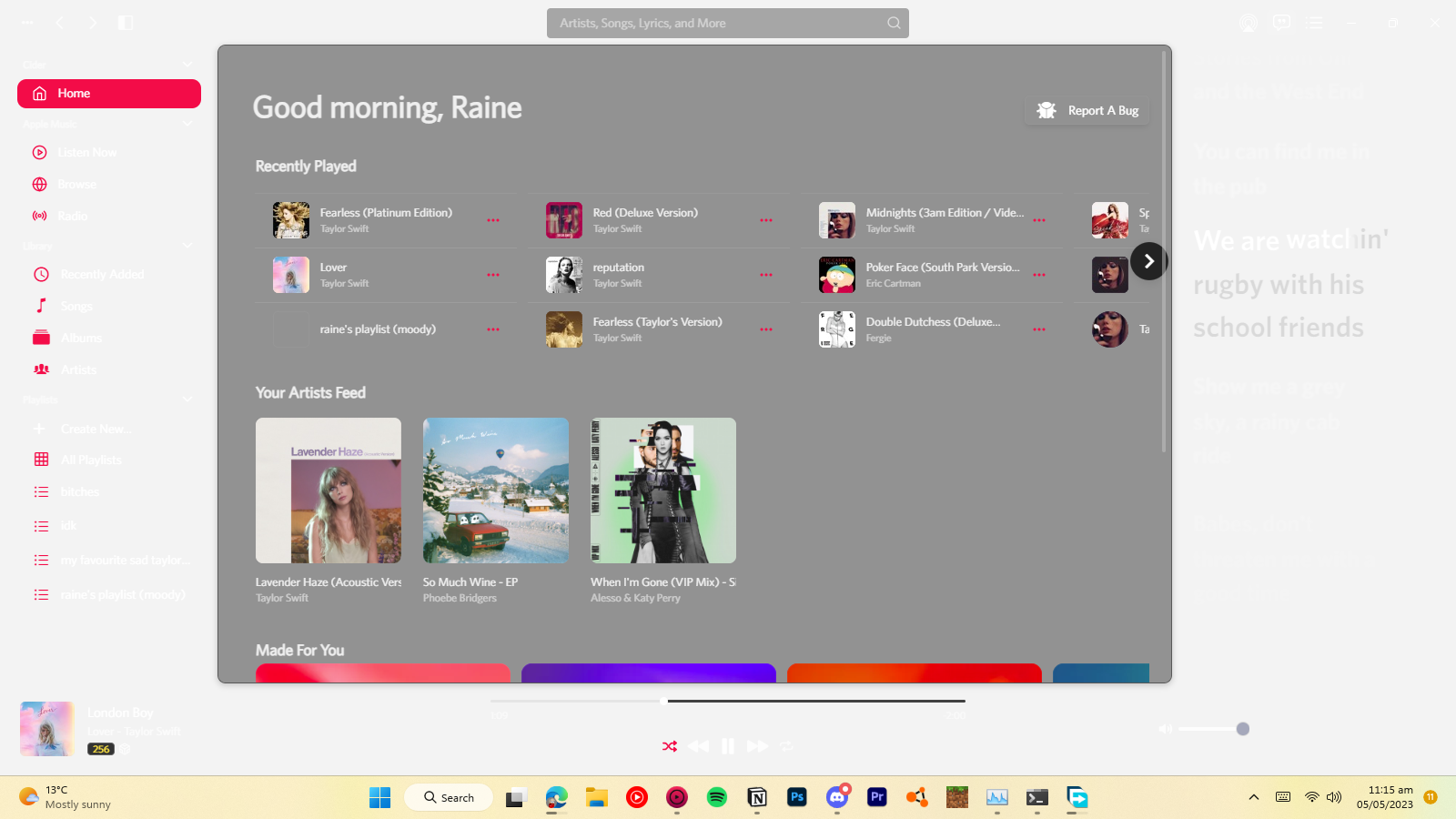Toggle shuffle playback off
The width and height of the screenshot is (1456, 819).
pos(669,745)
